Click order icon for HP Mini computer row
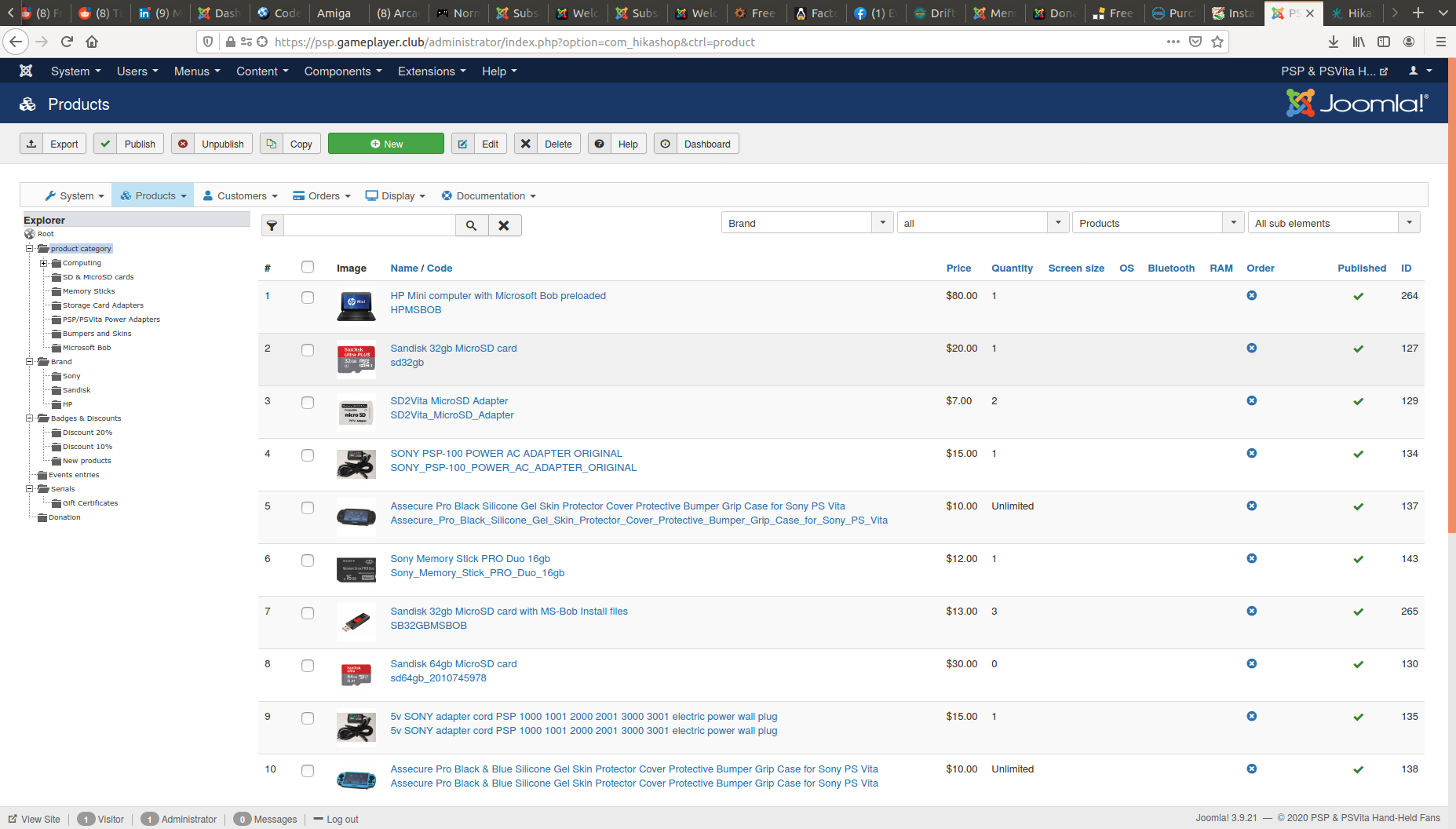The image size is (1456, 829). [x=1251, y=295]
